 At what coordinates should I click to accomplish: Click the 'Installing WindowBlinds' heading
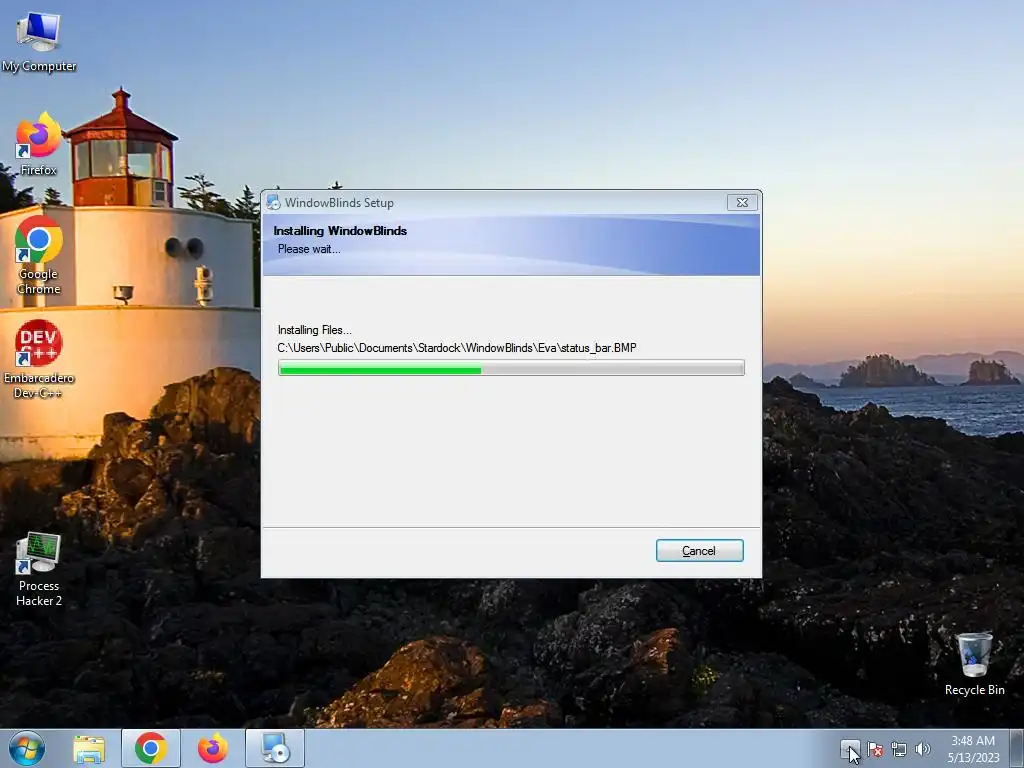coord(340,231)
